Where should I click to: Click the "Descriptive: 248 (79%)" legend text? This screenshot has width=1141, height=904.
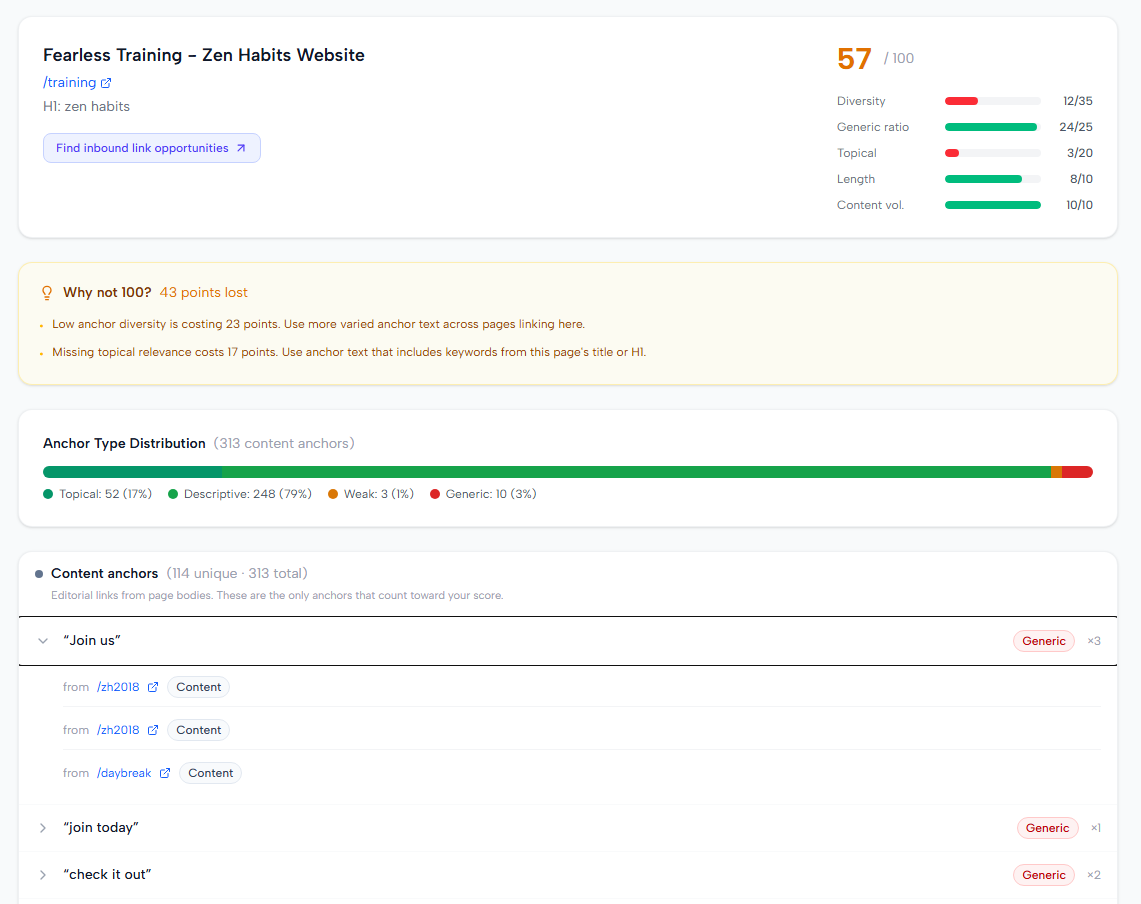(x=247, y=494)
